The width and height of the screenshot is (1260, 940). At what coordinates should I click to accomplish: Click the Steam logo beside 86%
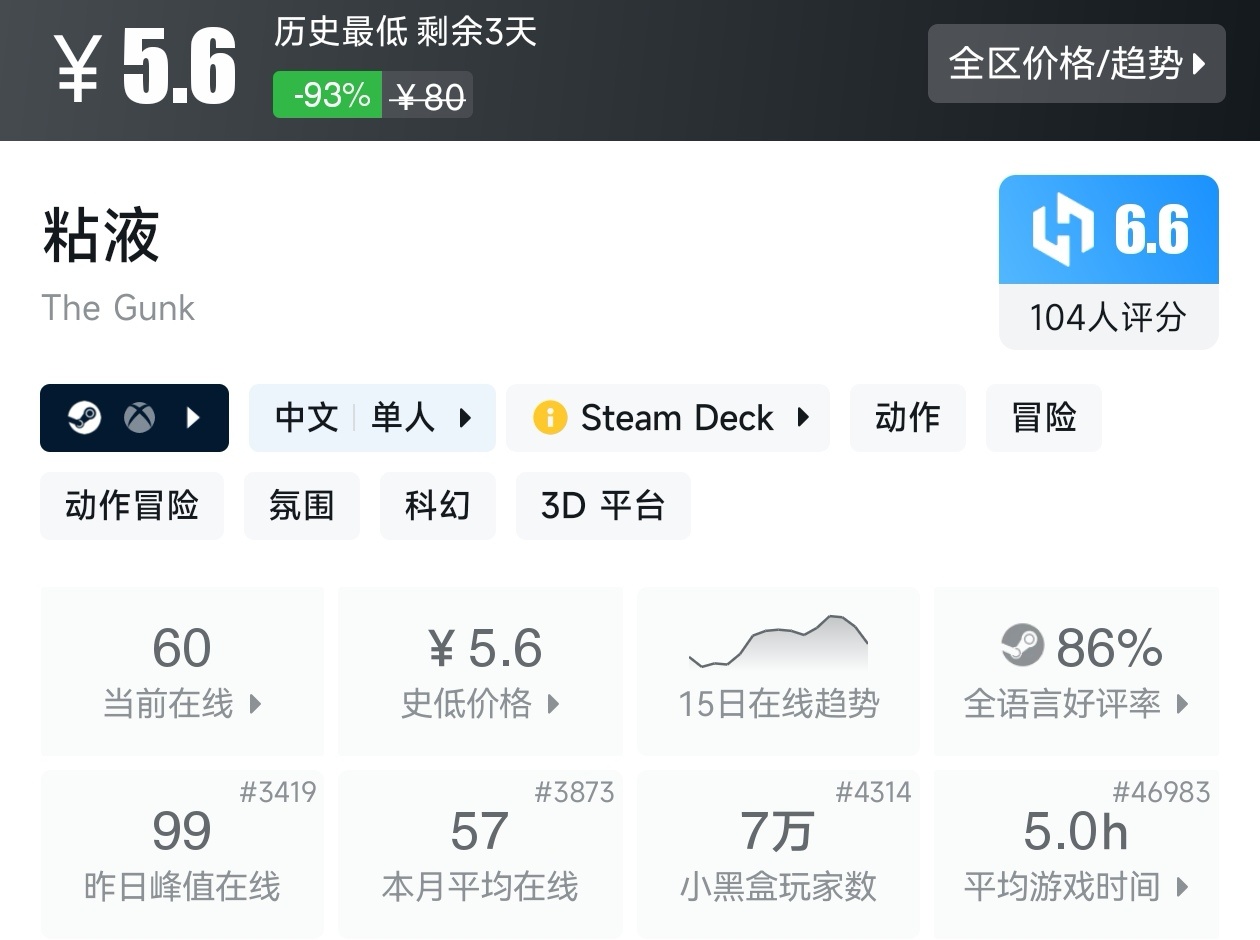1022,646
